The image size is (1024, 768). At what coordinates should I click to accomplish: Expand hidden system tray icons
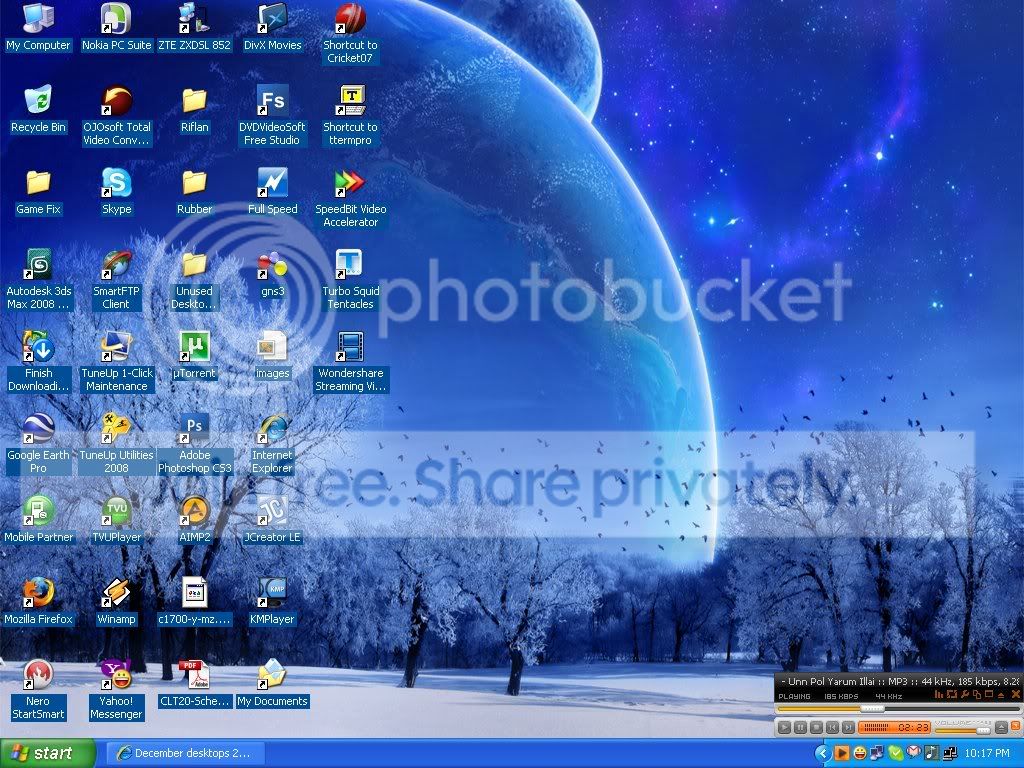tap(824, 754)
